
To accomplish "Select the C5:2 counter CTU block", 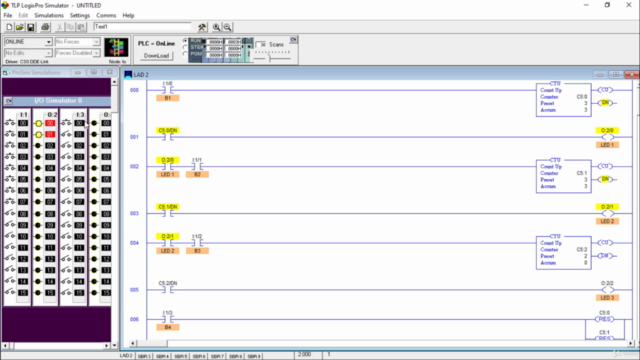I will [564, 253].
